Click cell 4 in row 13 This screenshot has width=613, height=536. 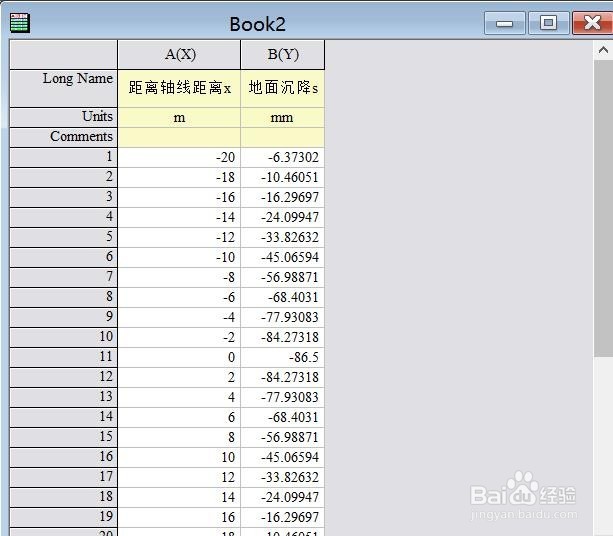[x=179, y=397]
